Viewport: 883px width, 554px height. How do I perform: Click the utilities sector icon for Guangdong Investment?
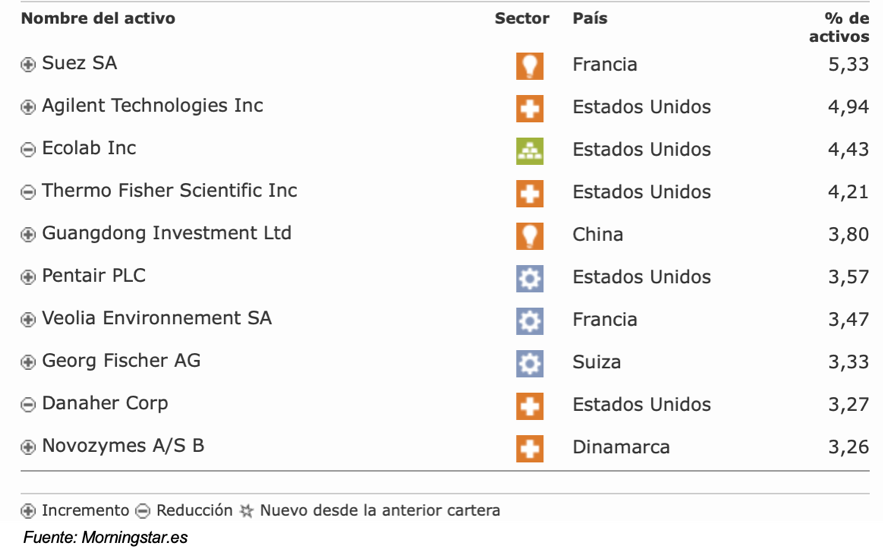tap(529, 235)
